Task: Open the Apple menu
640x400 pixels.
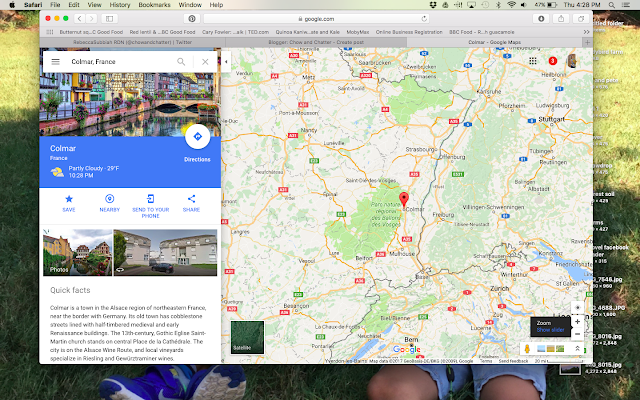Action: click(x=12, y=5)
